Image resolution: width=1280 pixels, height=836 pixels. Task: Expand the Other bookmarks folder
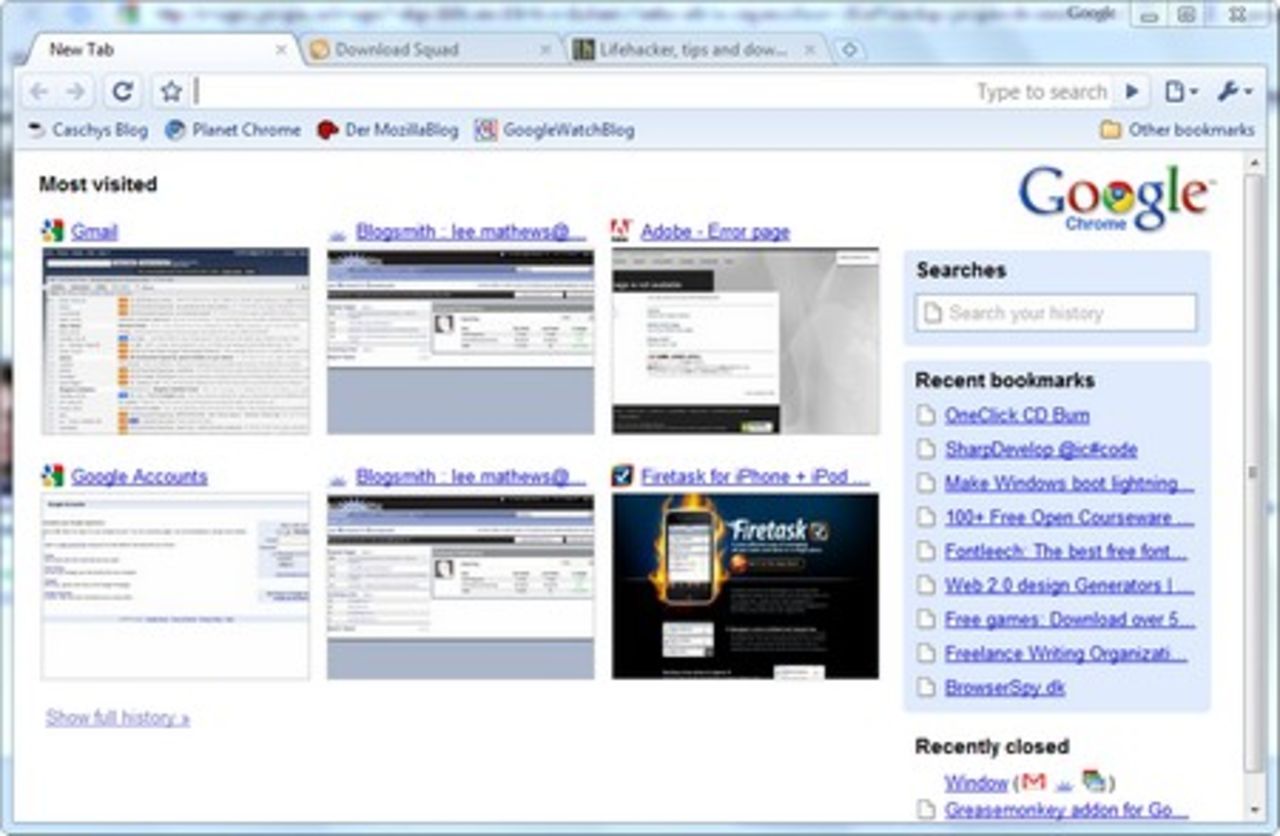[1176, 130]
